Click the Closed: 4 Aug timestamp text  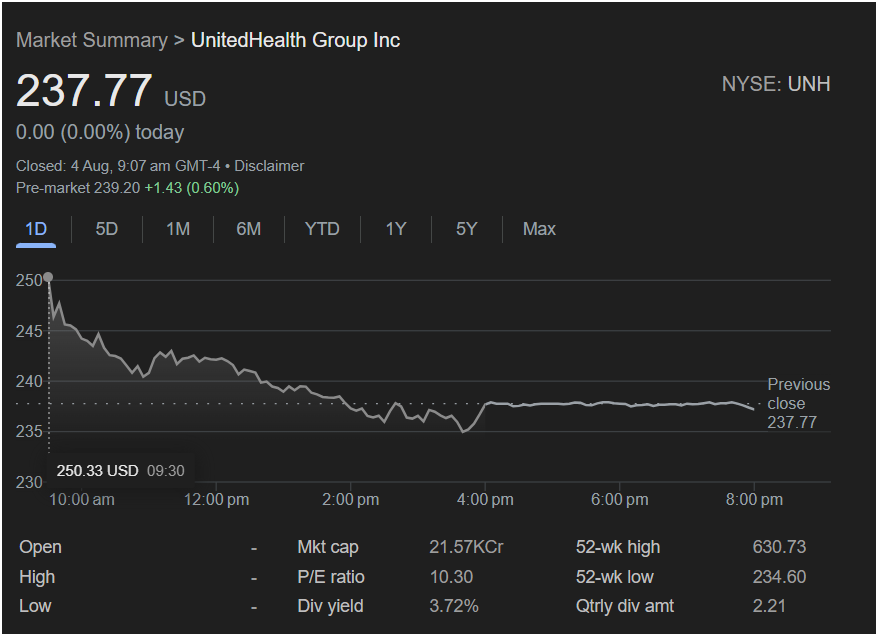(118, 166)
